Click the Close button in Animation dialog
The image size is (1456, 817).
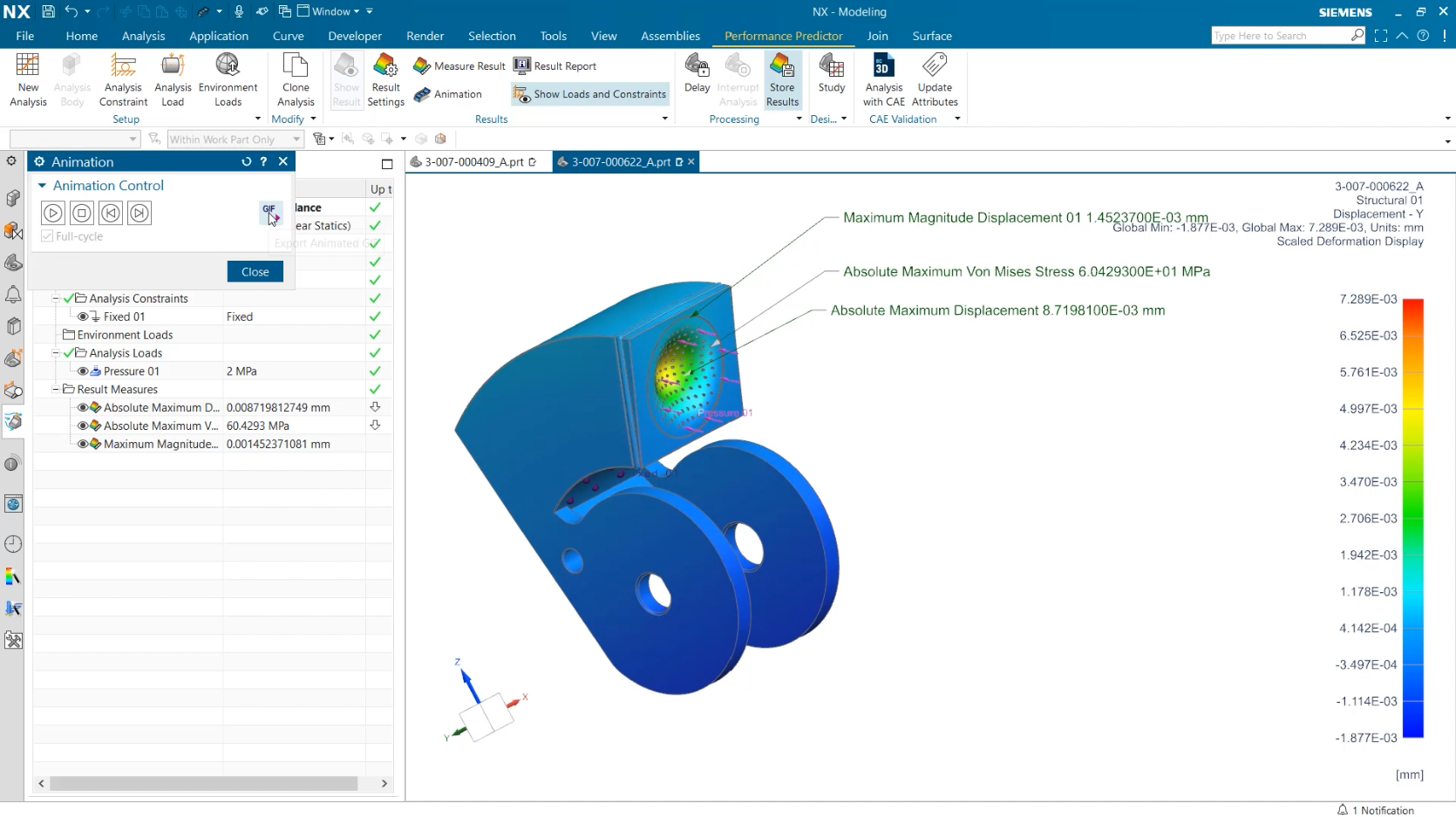coord(255,272)
